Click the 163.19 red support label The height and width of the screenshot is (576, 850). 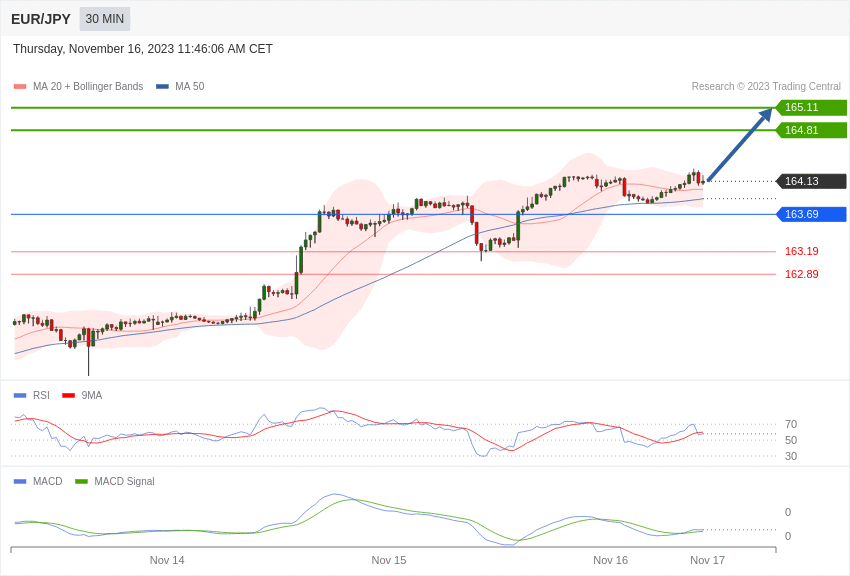[801, 251]
